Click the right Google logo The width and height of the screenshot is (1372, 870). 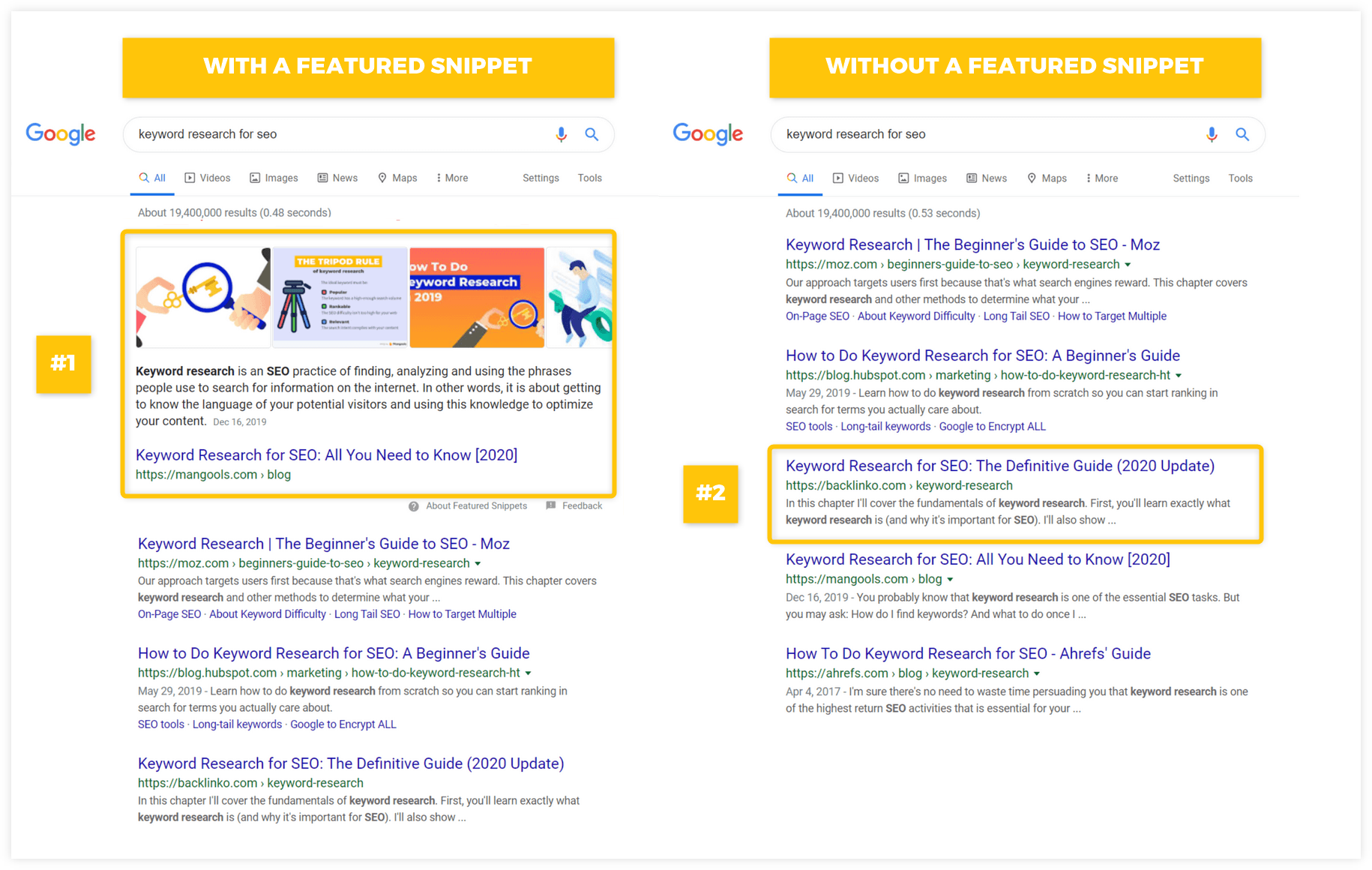pos(708,133)
